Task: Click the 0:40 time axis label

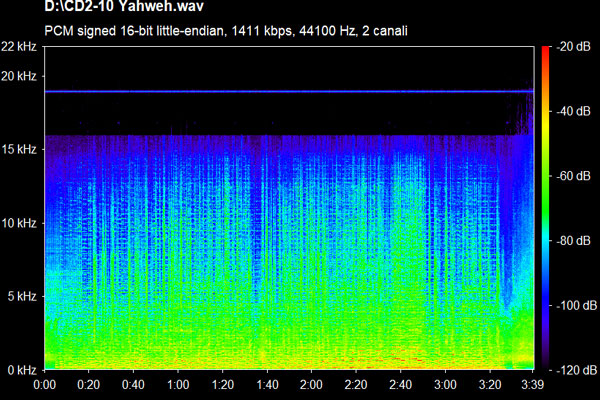Action: (133, 384)
